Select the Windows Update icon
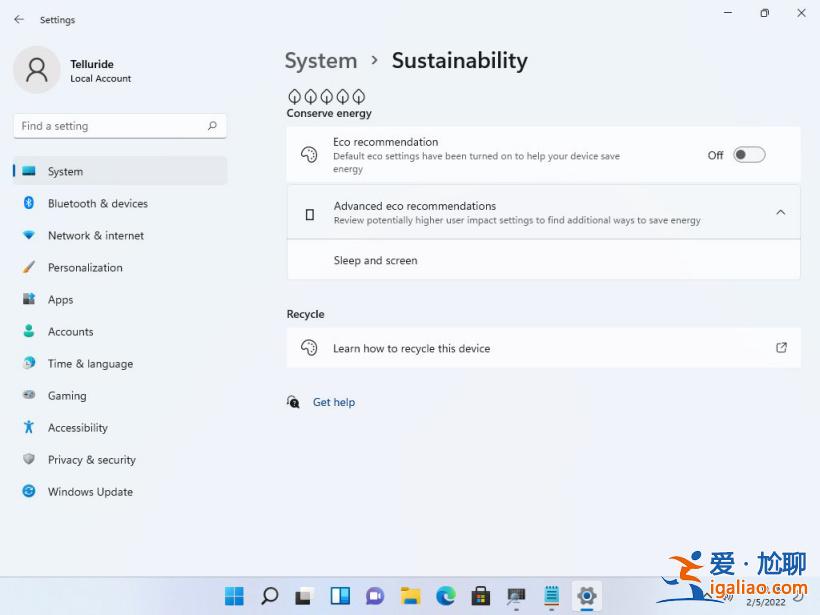Viewport: 820px width, 615px height. point(28,491)
